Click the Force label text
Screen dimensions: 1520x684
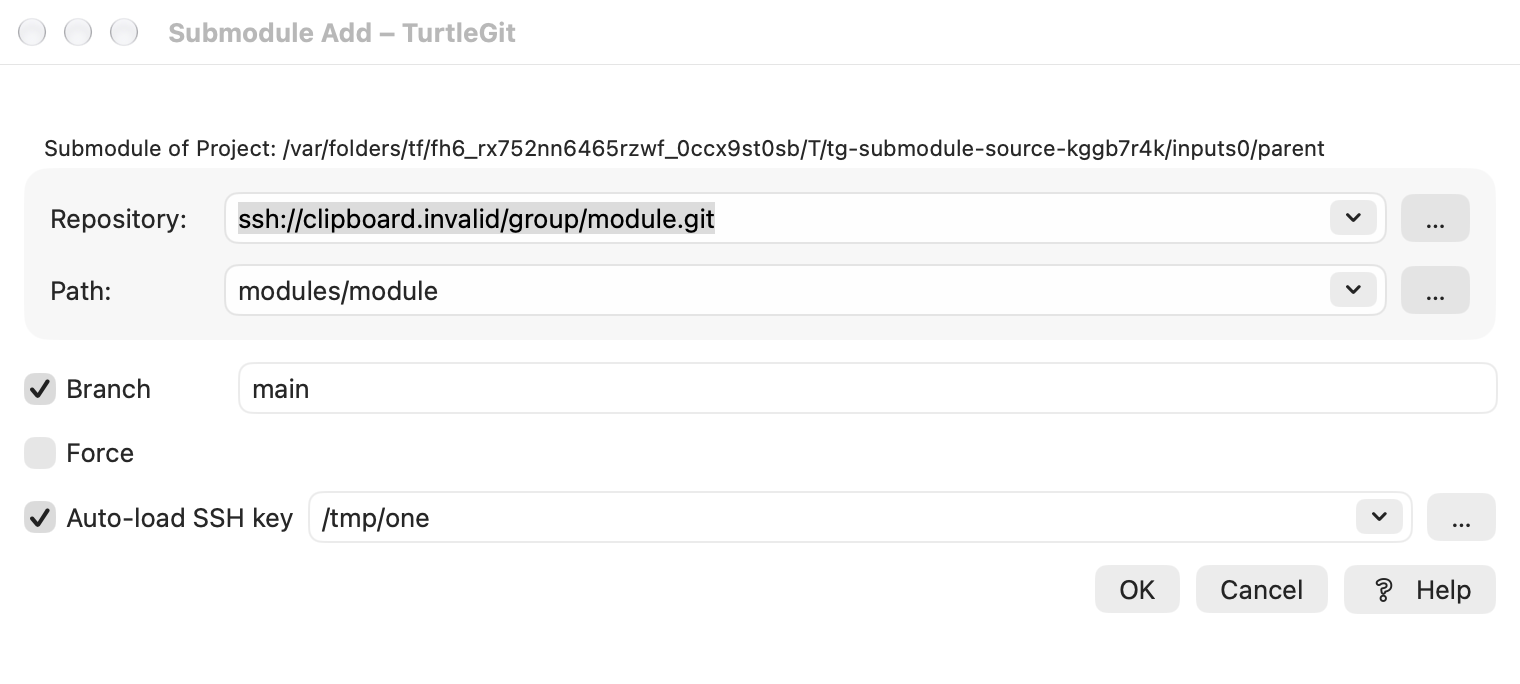(100, 453)
